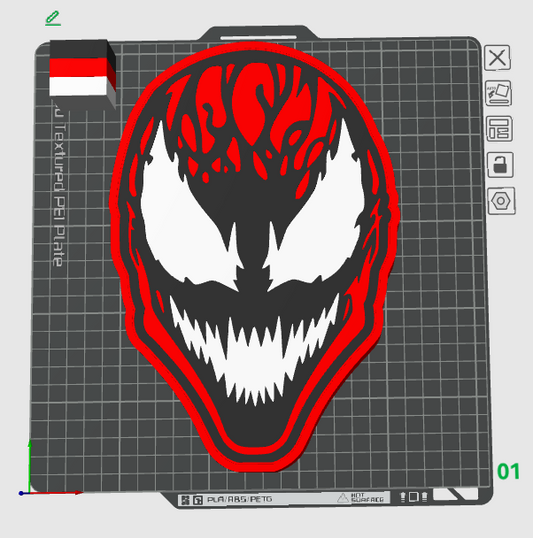The height and width of the screenshot is (538, 533).
Task: Auto-orient objects on this plate
Action: tap(498, 93)
